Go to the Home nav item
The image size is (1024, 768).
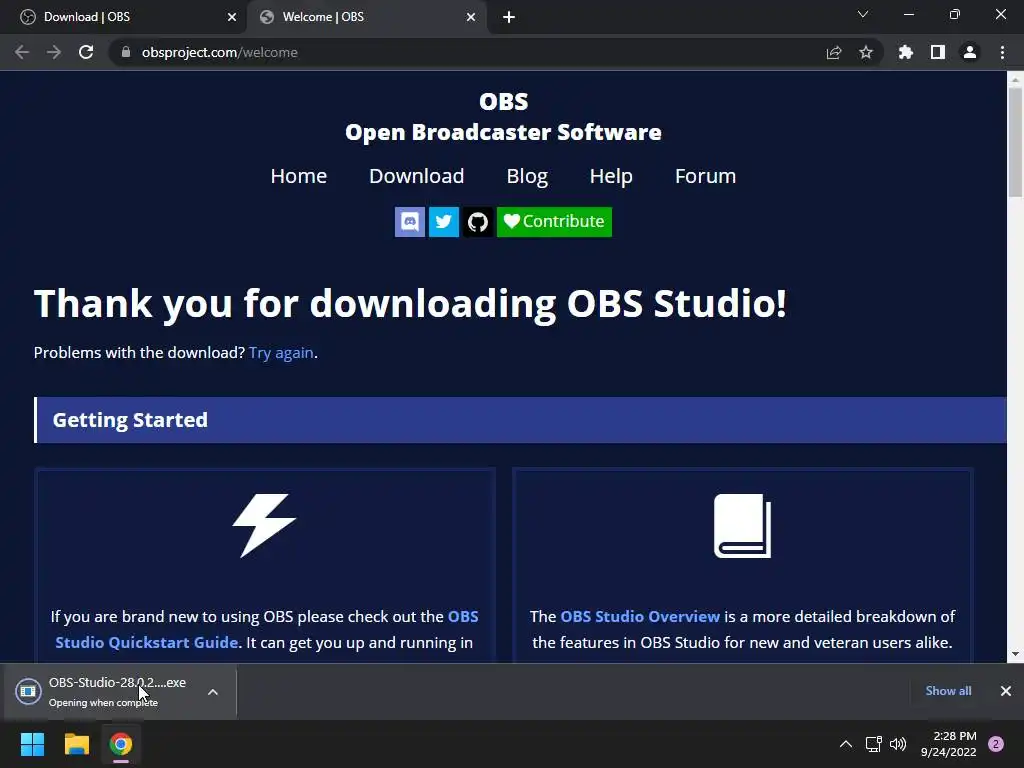[x=298, y=176]
